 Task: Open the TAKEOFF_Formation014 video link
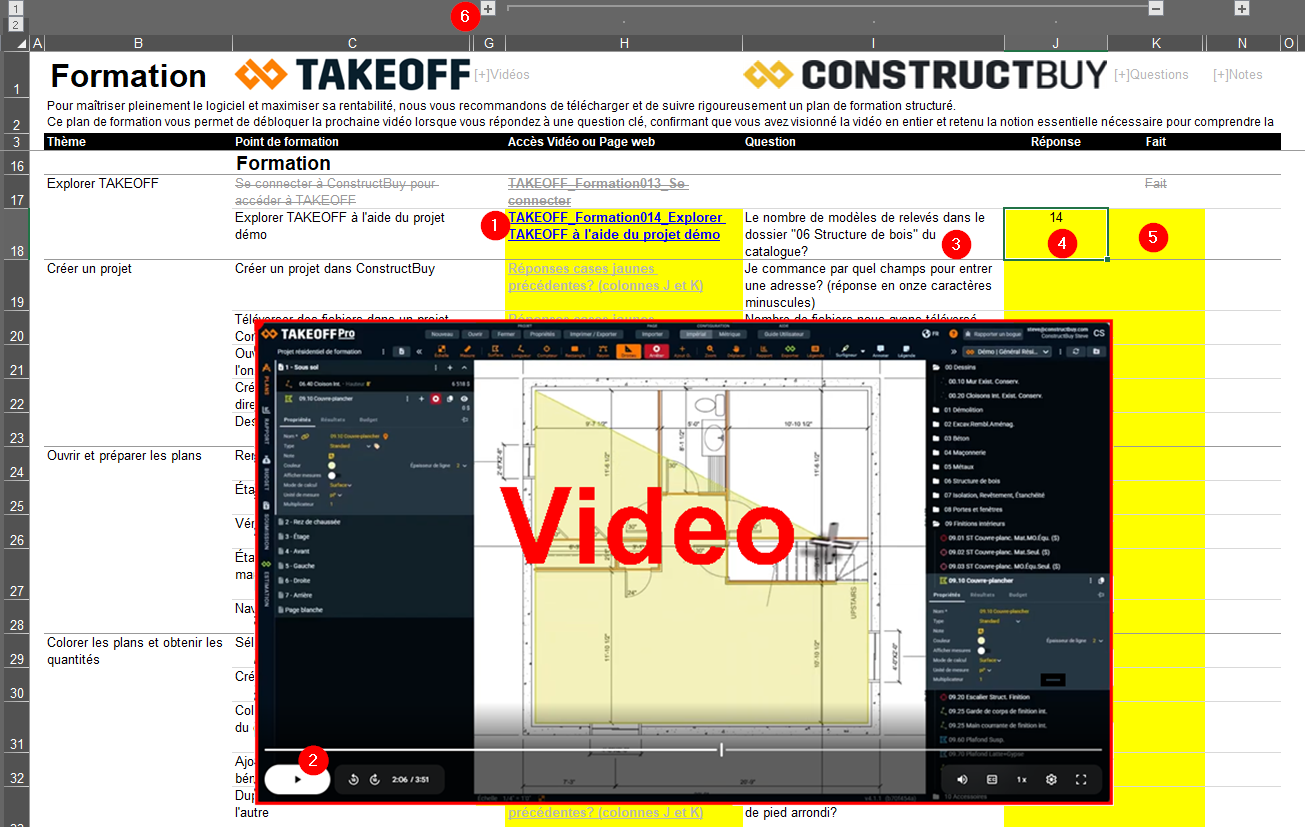615,226
